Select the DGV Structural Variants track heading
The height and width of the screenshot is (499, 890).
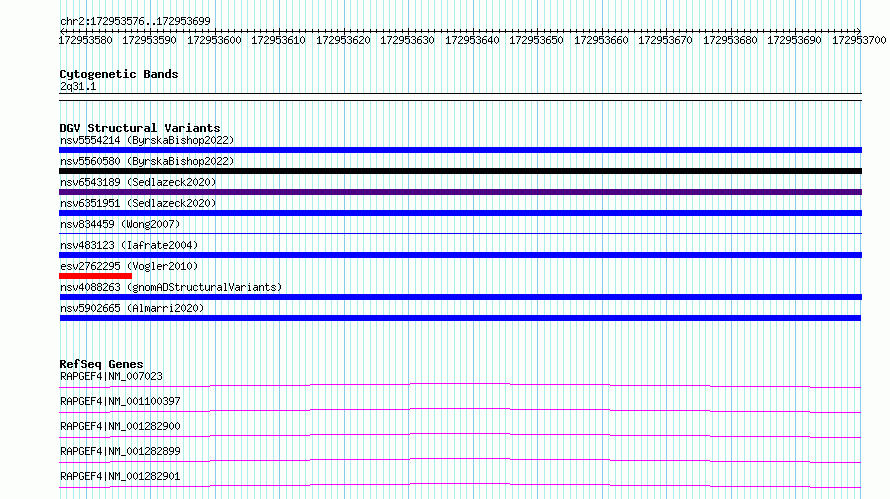140,128
